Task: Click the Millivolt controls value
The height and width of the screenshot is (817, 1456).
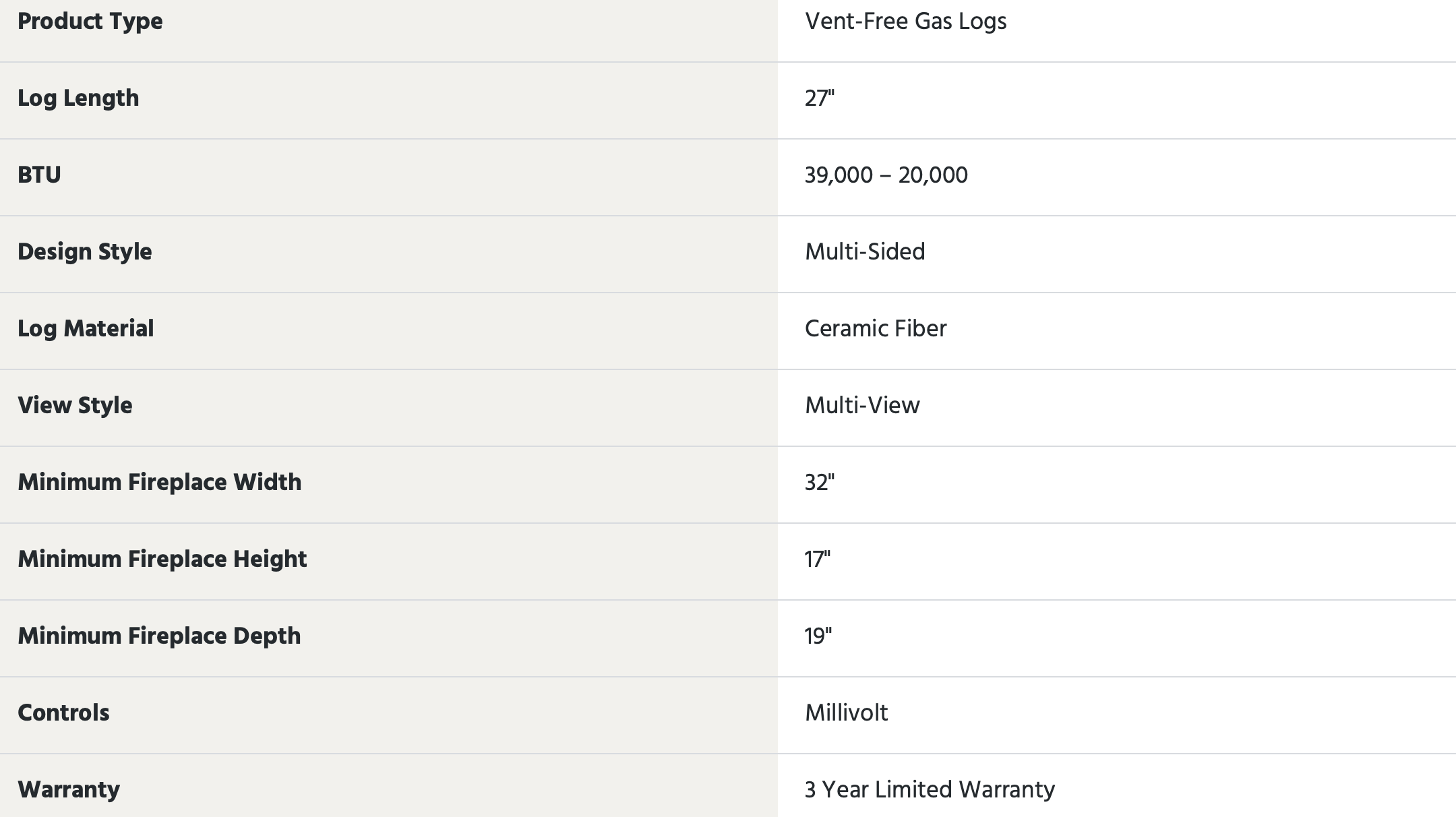Action: tap(846, 713)
